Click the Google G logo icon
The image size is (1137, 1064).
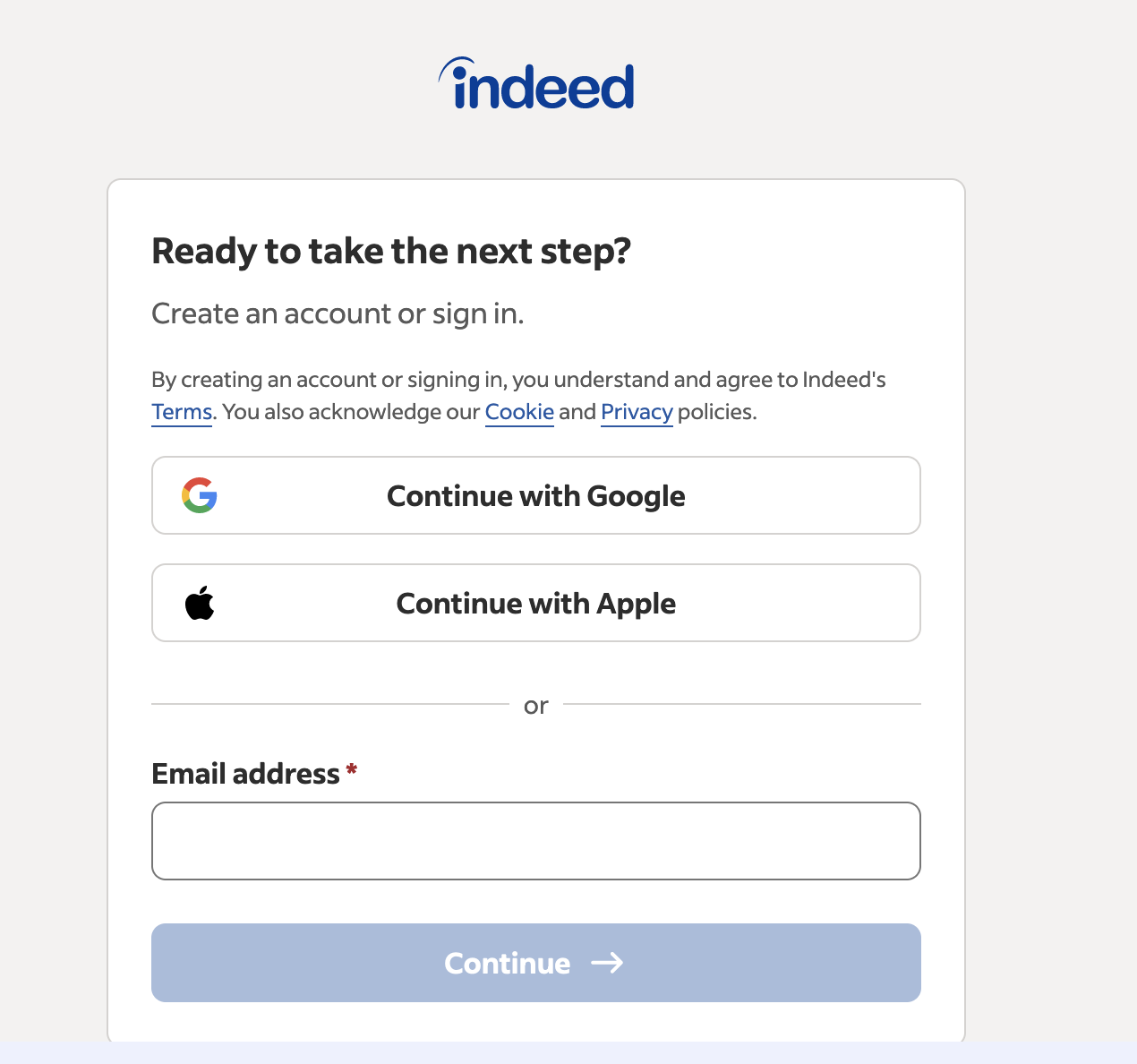[200, 495]
